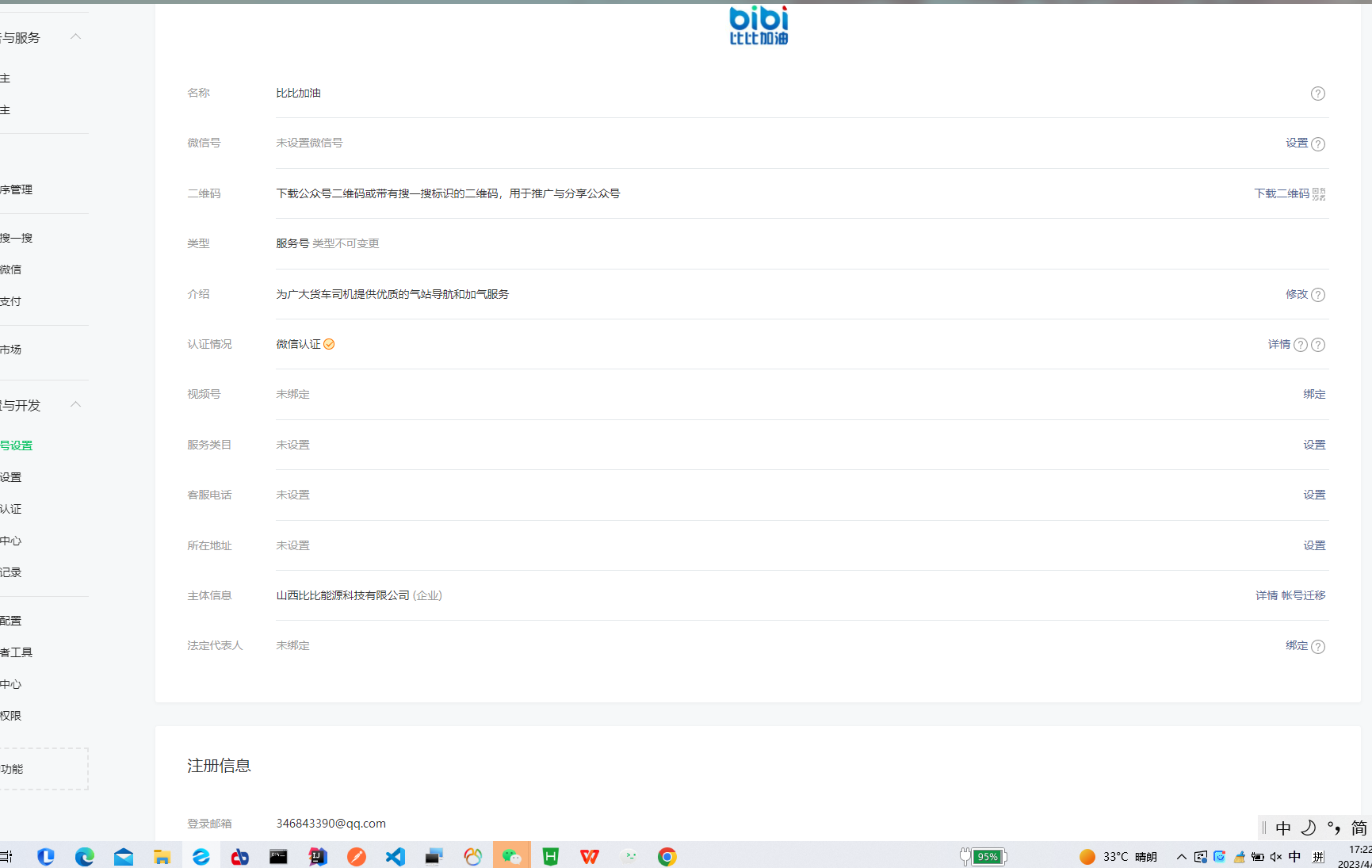Click the 帐号迁移 link

(1303, 595)
